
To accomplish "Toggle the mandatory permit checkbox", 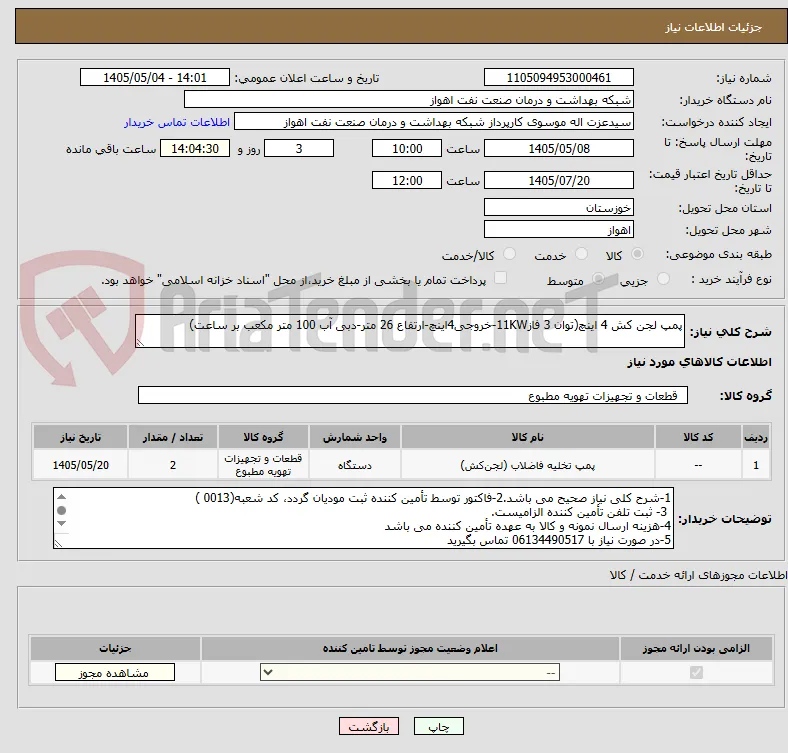I will [696, 673].
